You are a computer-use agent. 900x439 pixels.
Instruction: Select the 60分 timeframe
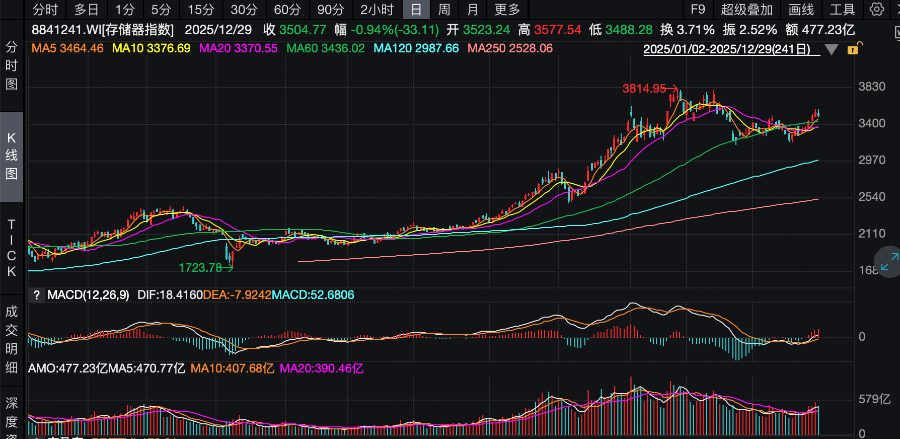point(287,9)
